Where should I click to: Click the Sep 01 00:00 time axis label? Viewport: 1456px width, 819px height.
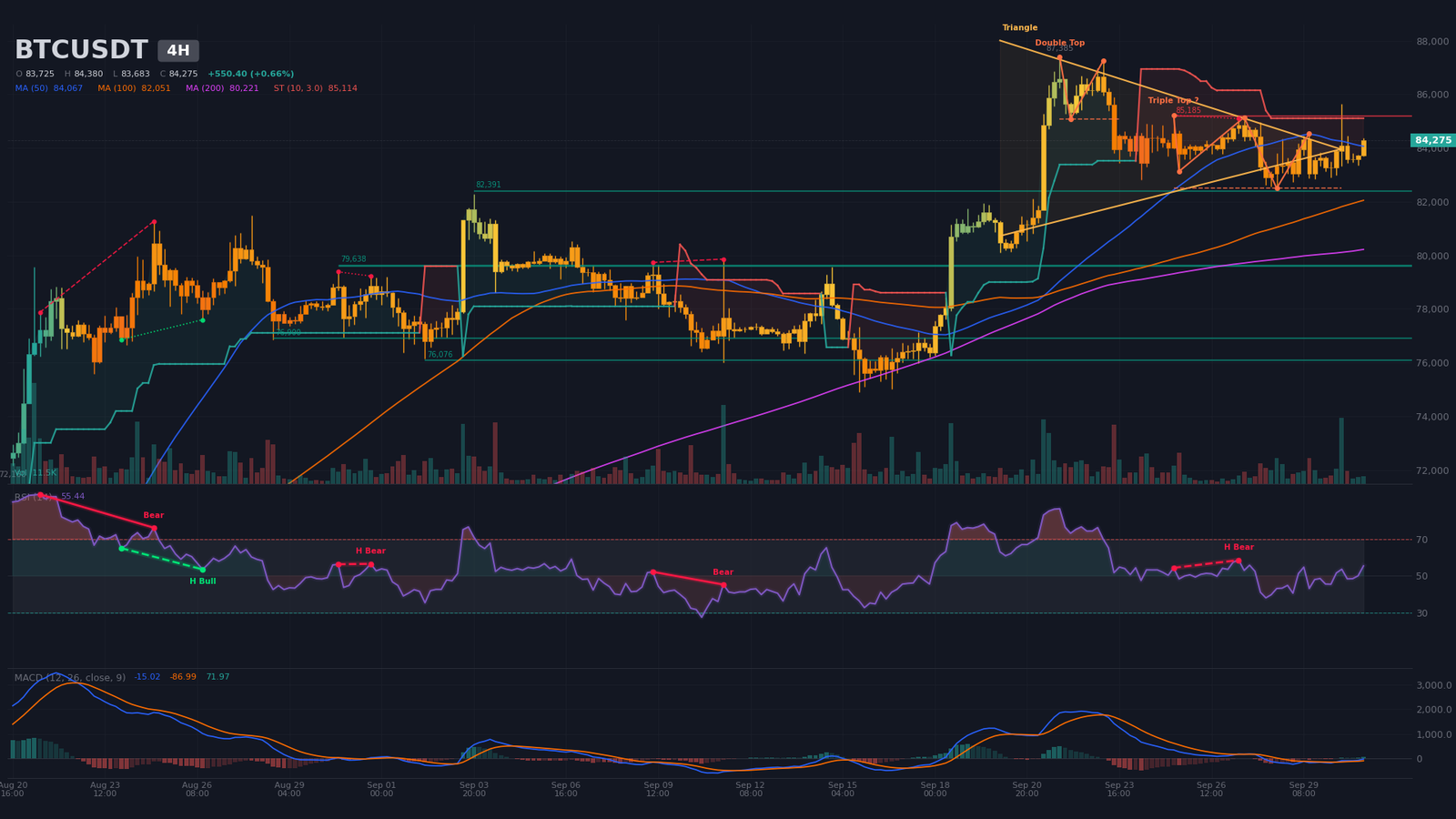381,789
